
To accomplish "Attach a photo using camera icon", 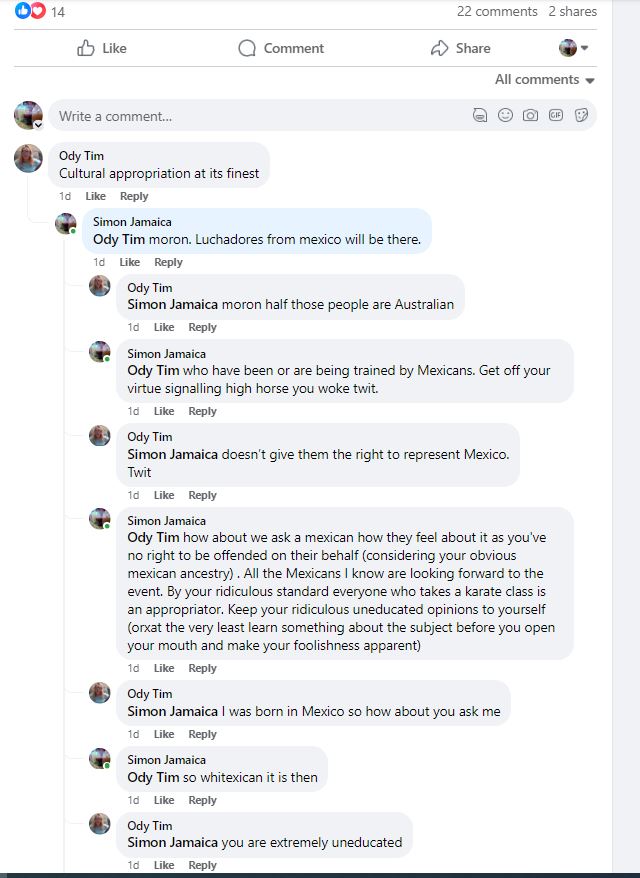I will point(531,116).
